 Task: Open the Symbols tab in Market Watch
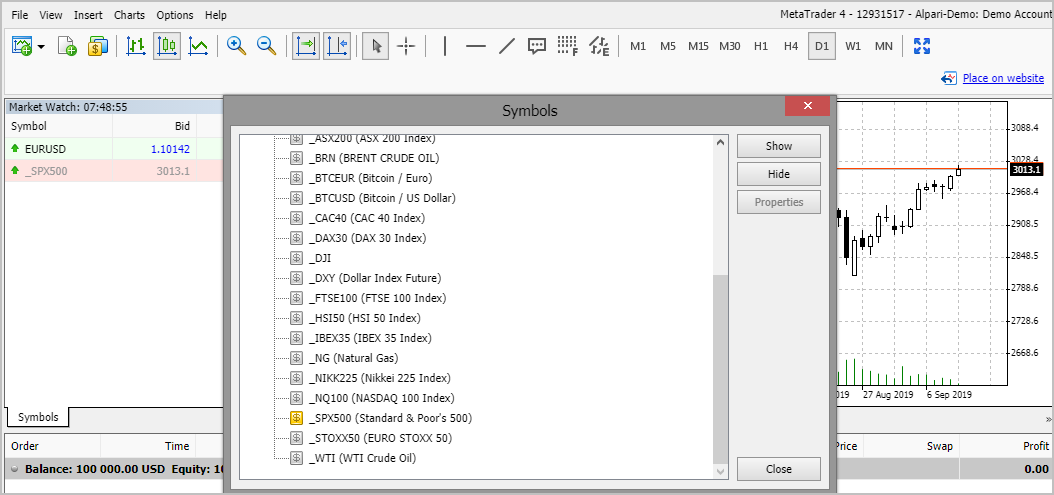click(x=38, y=417)
